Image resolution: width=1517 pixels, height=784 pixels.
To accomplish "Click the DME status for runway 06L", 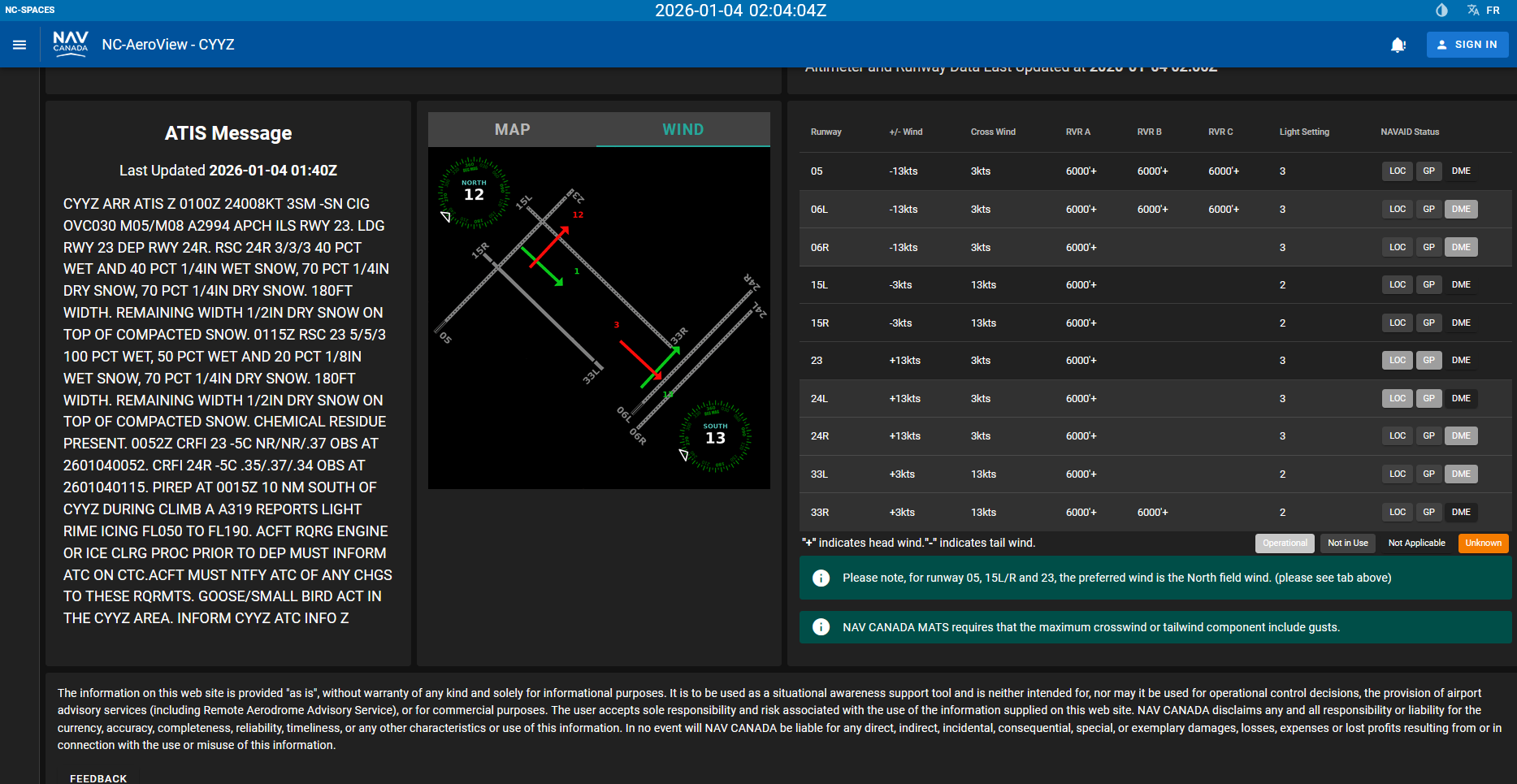I will (1460, 210).
